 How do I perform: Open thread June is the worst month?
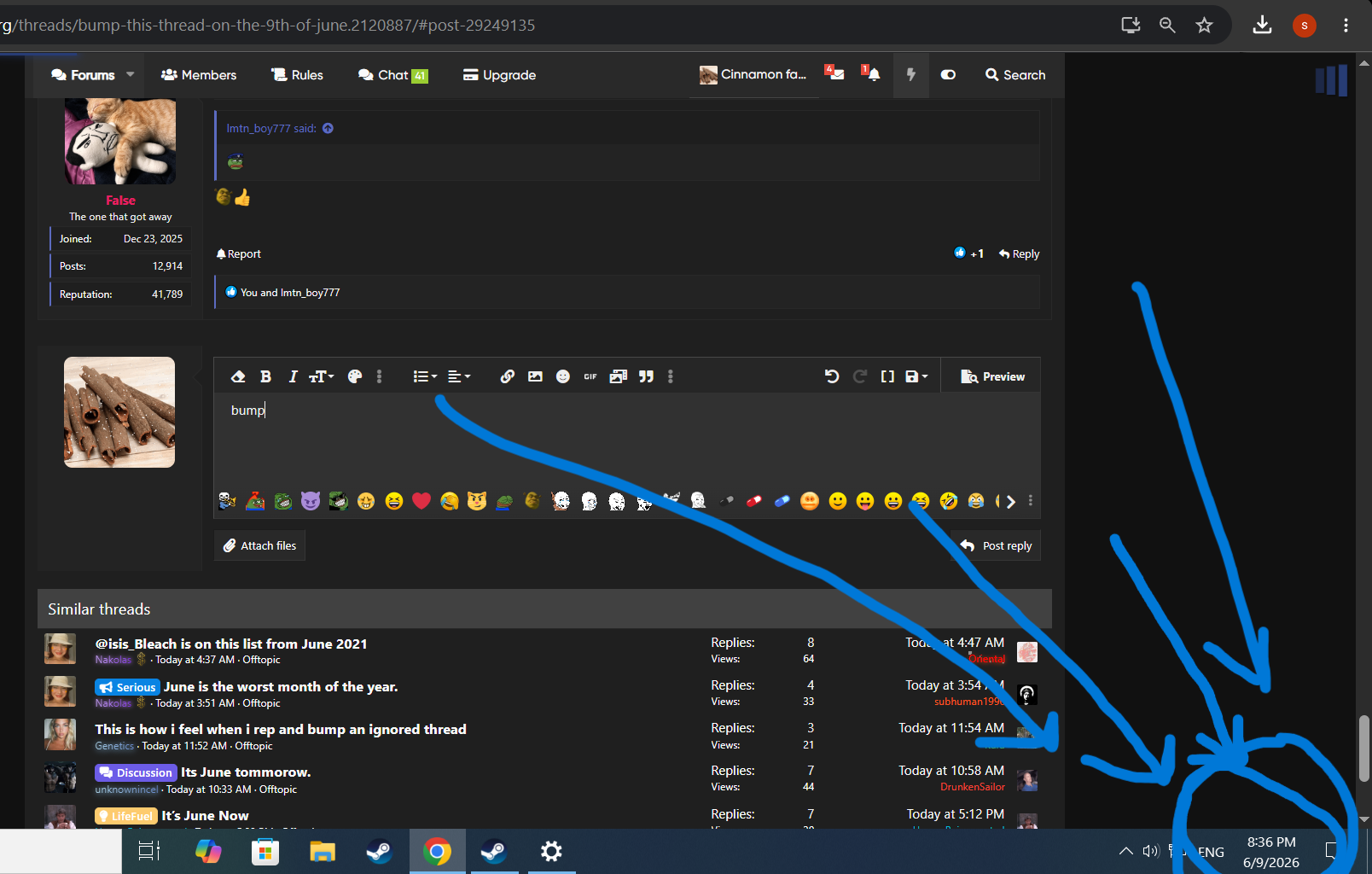point(281,686)
